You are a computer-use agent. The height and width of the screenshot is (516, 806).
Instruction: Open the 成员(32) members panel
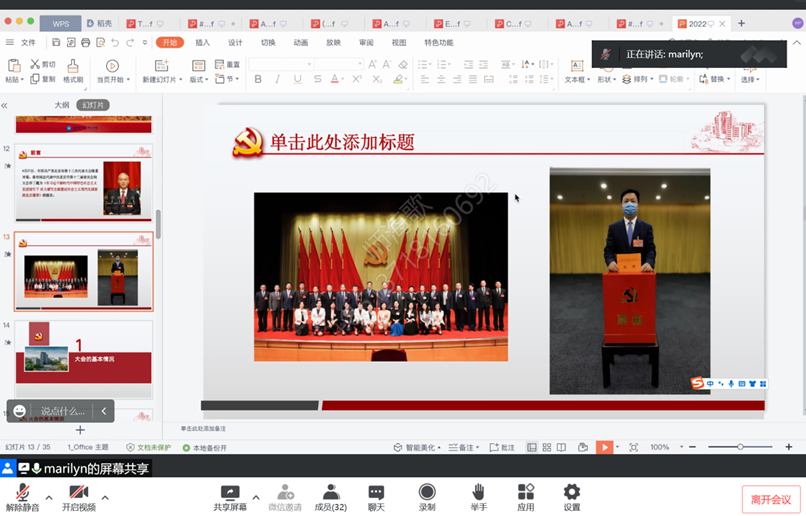click(330, 492)
